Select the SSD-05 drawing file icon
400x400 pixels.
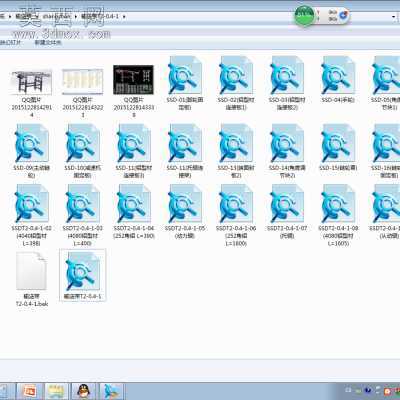pos(387,76)
